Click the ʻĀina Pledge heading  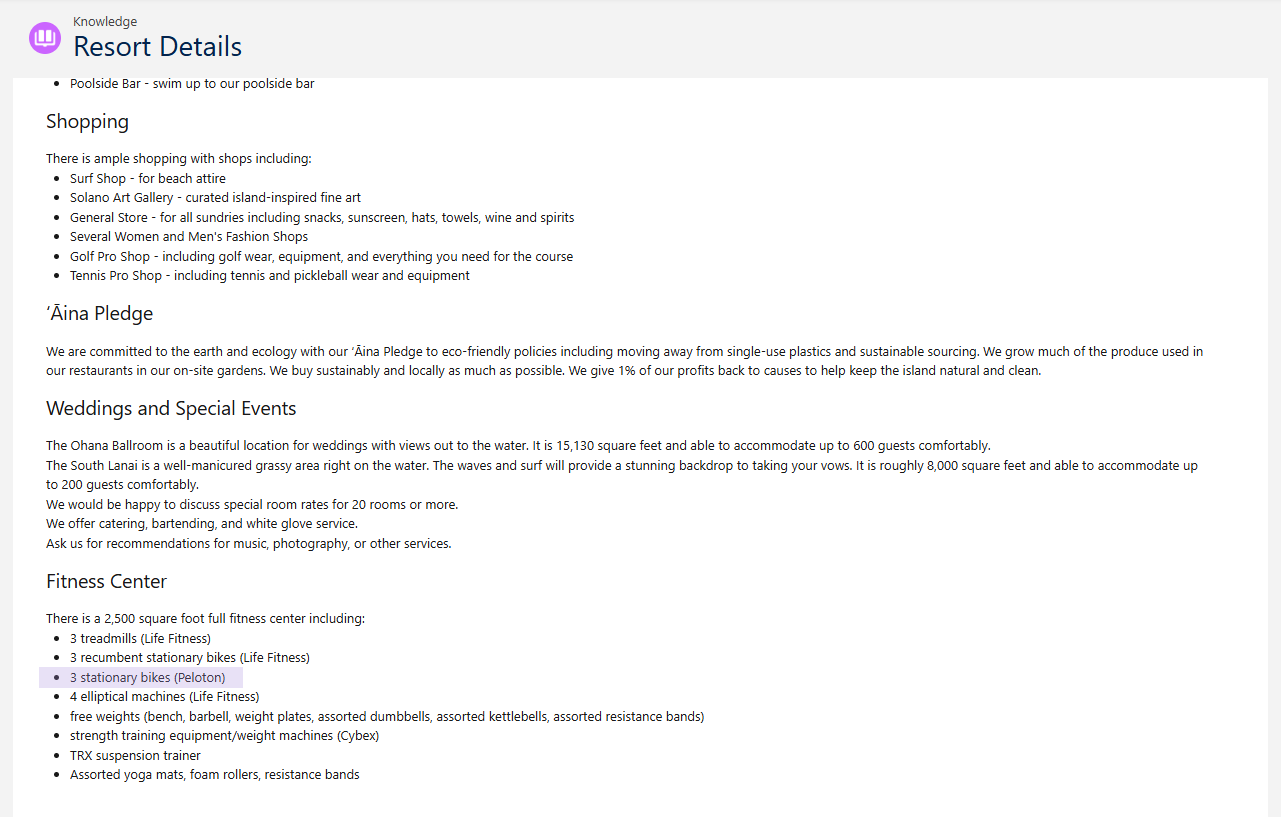(x=99, y=314)
